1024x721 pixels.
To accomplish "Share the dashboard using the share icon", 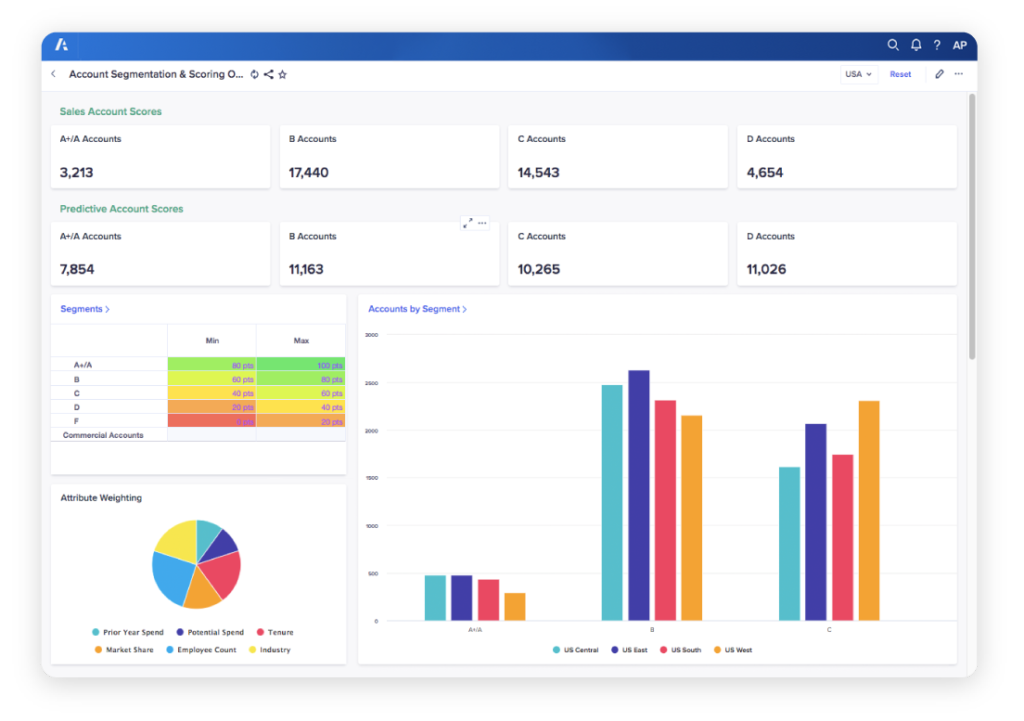I will pyautogui.click(x=268, y=74).
